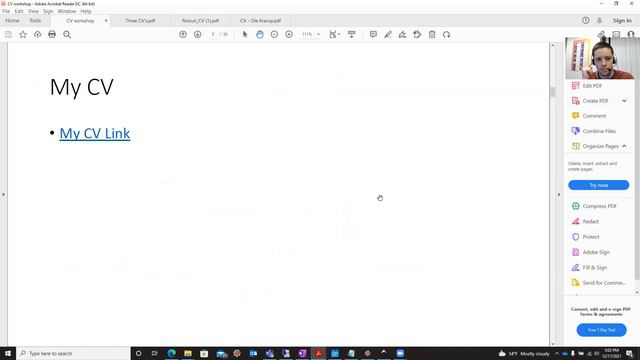Open the Help menu
Image resolution: width=640 pixels, height=360 pixels.
tap(86, 11)
